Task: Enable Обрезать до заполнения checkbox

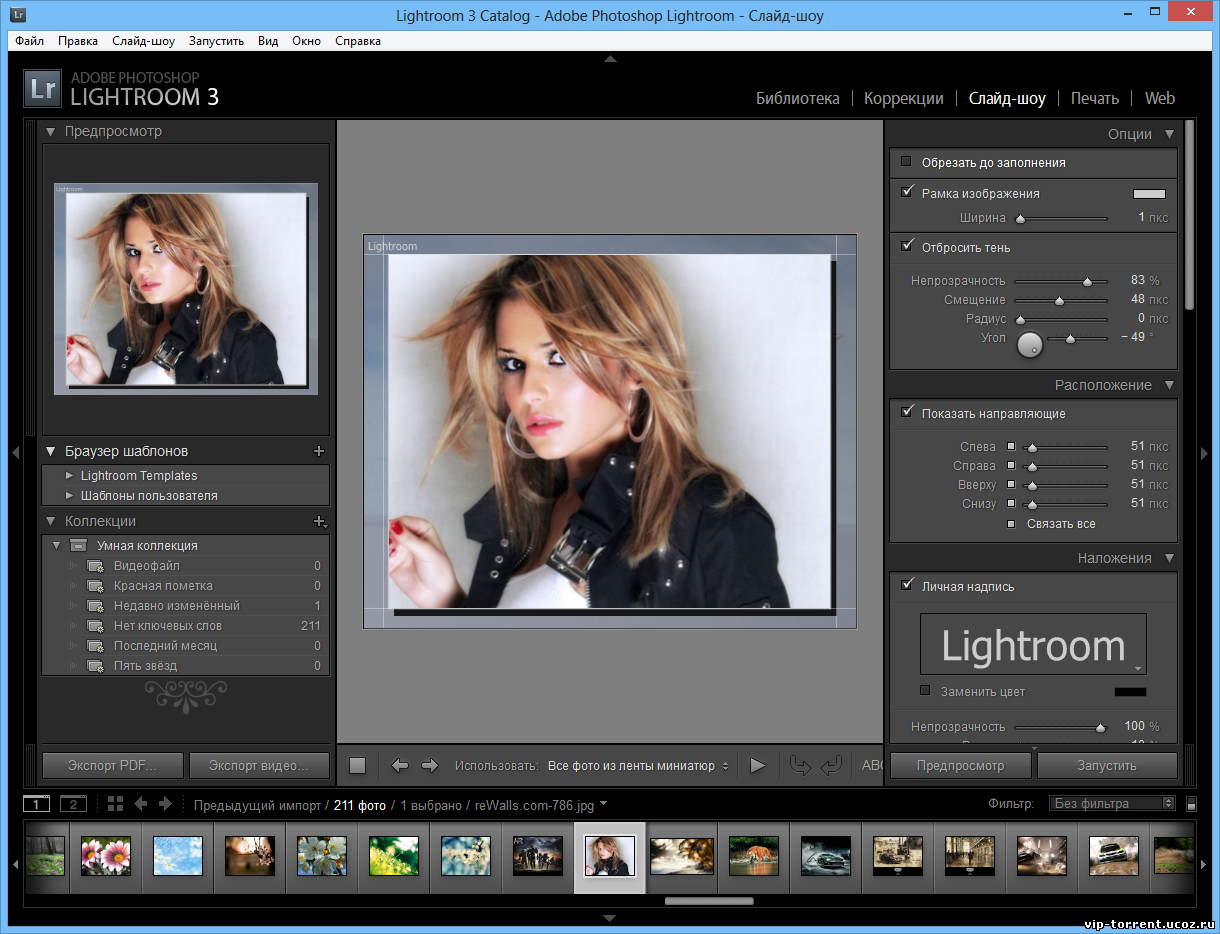Action: click(x=907, y=161)
